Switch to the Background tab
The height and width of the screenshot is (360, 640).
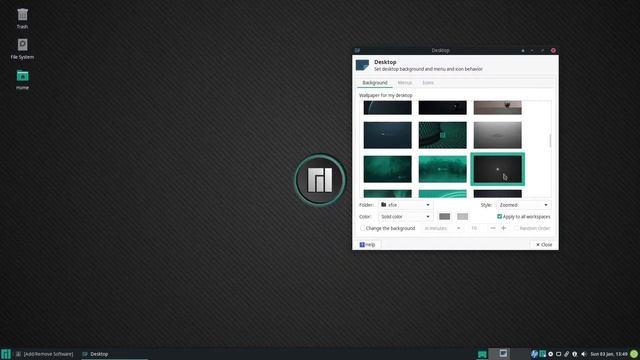pos(375,82)
